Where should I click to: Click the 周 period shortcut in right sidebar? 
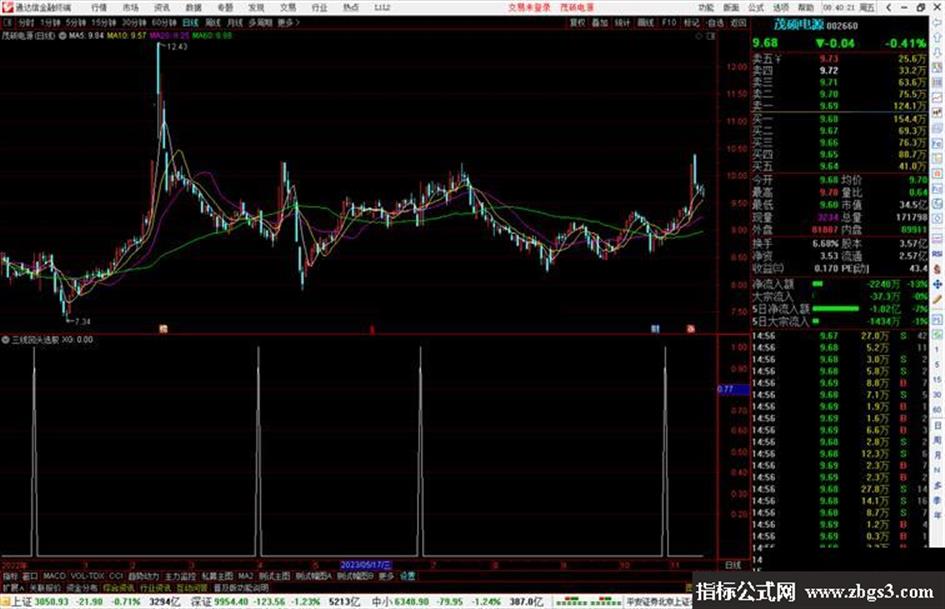(938, 440)
